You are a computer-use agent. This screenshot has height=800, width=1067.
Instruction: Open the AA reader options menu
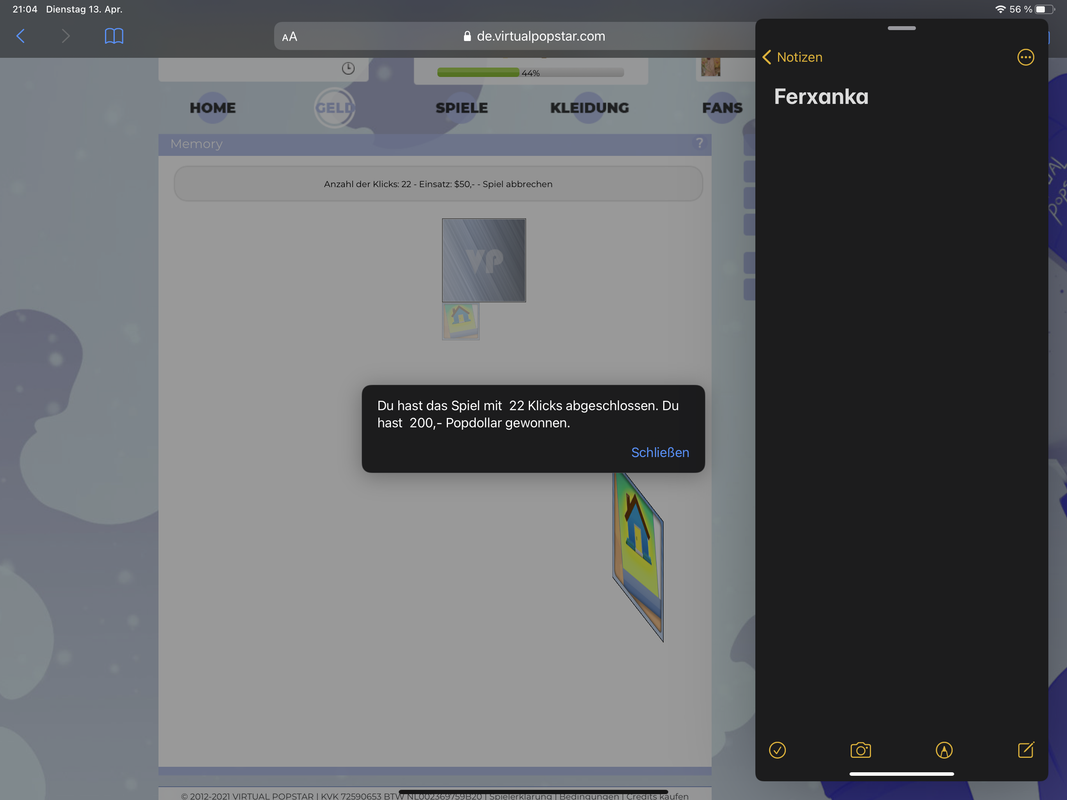289,37
